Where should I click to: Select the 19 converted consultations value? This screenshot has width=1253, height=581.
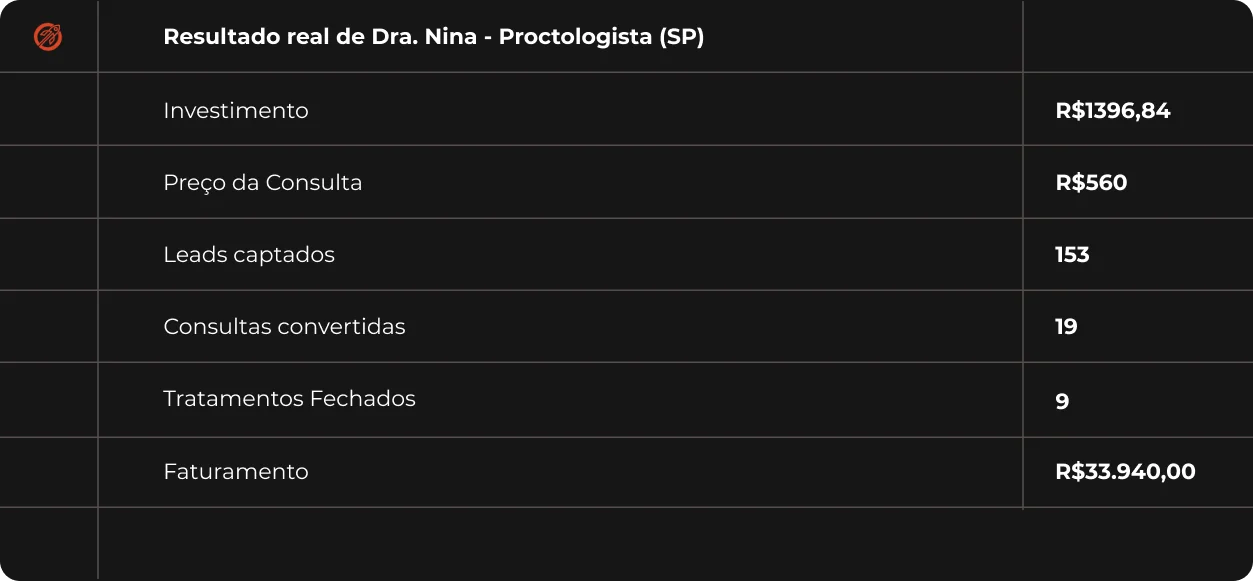pyautogui.click(x=1066, y=327)
